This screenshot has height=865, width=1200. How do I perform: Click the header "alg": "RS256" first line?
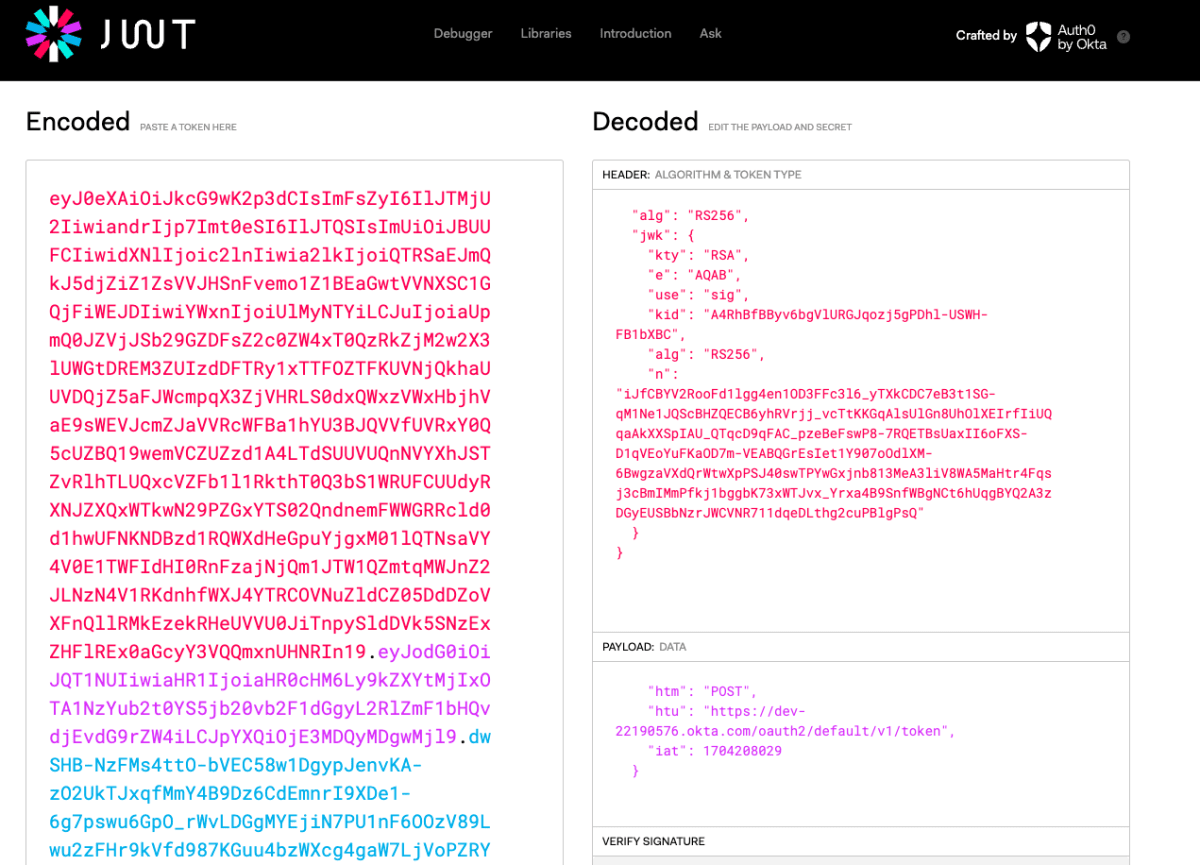point(690,215)
